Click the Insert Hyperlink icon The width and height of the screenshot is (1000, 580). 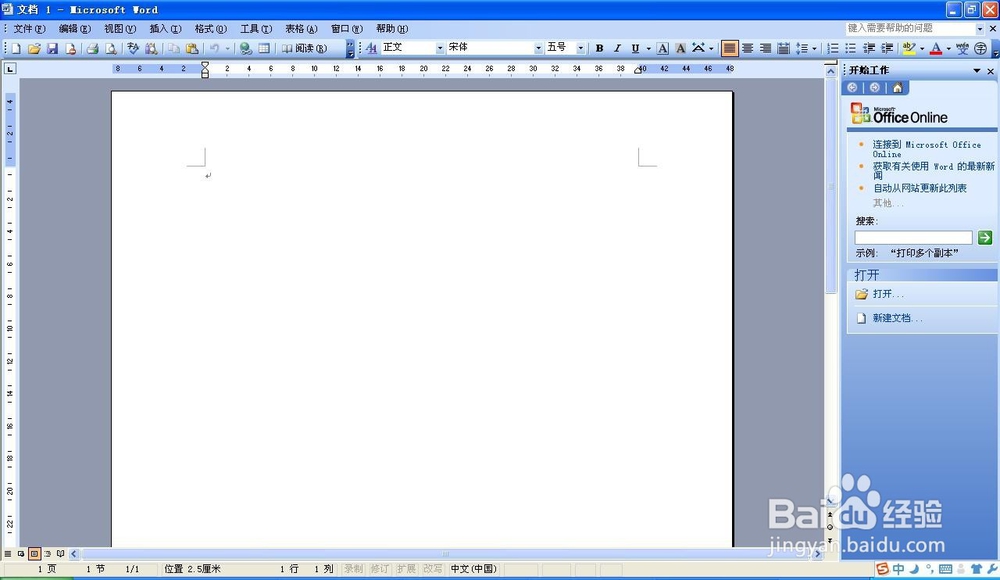pyautogui.click(x=245, y=47)
